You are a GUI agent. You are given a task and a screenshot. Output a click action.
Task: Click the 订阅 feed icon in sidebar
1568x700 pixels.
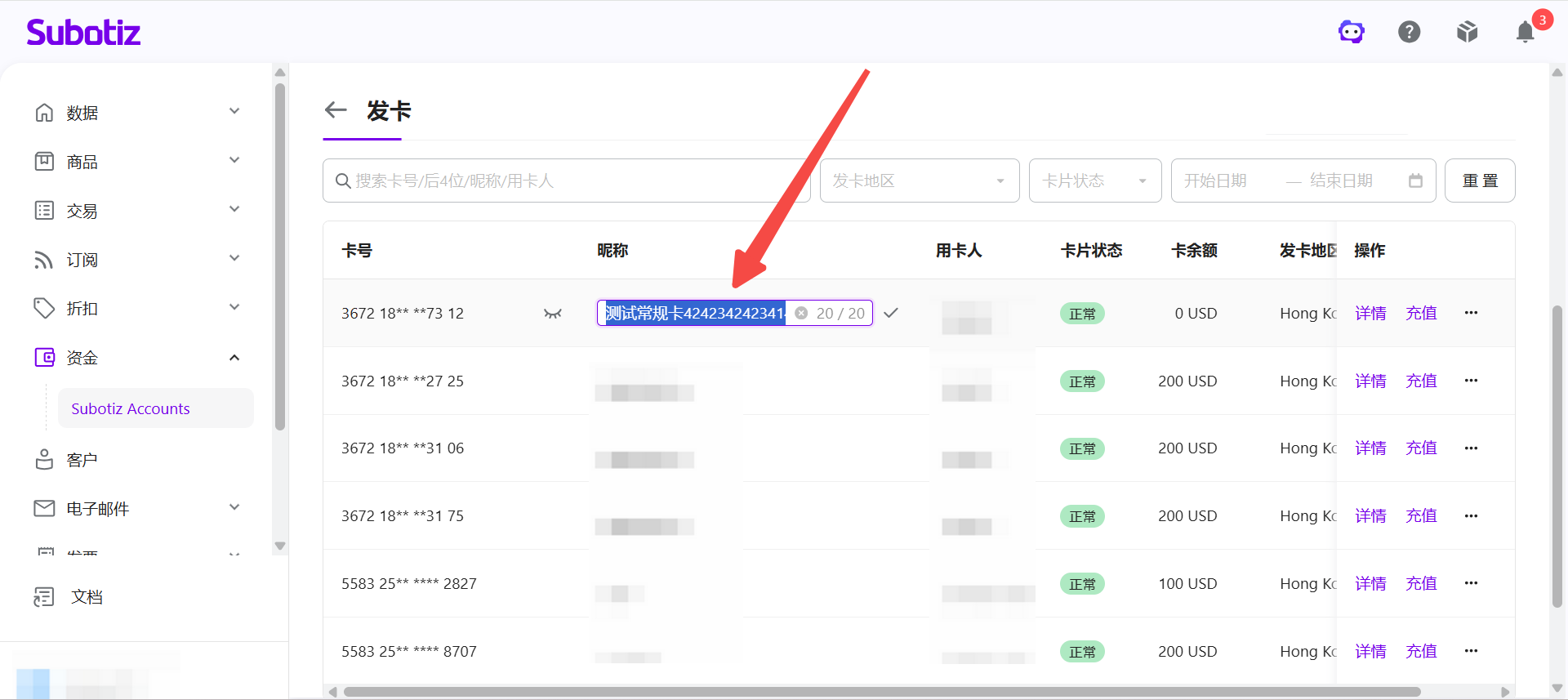(44, 259)
